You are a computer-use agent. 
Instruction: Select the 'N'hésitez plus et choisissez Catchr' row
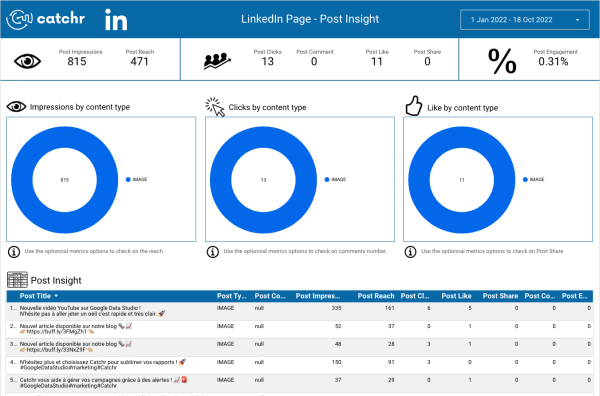pos(300,365)
